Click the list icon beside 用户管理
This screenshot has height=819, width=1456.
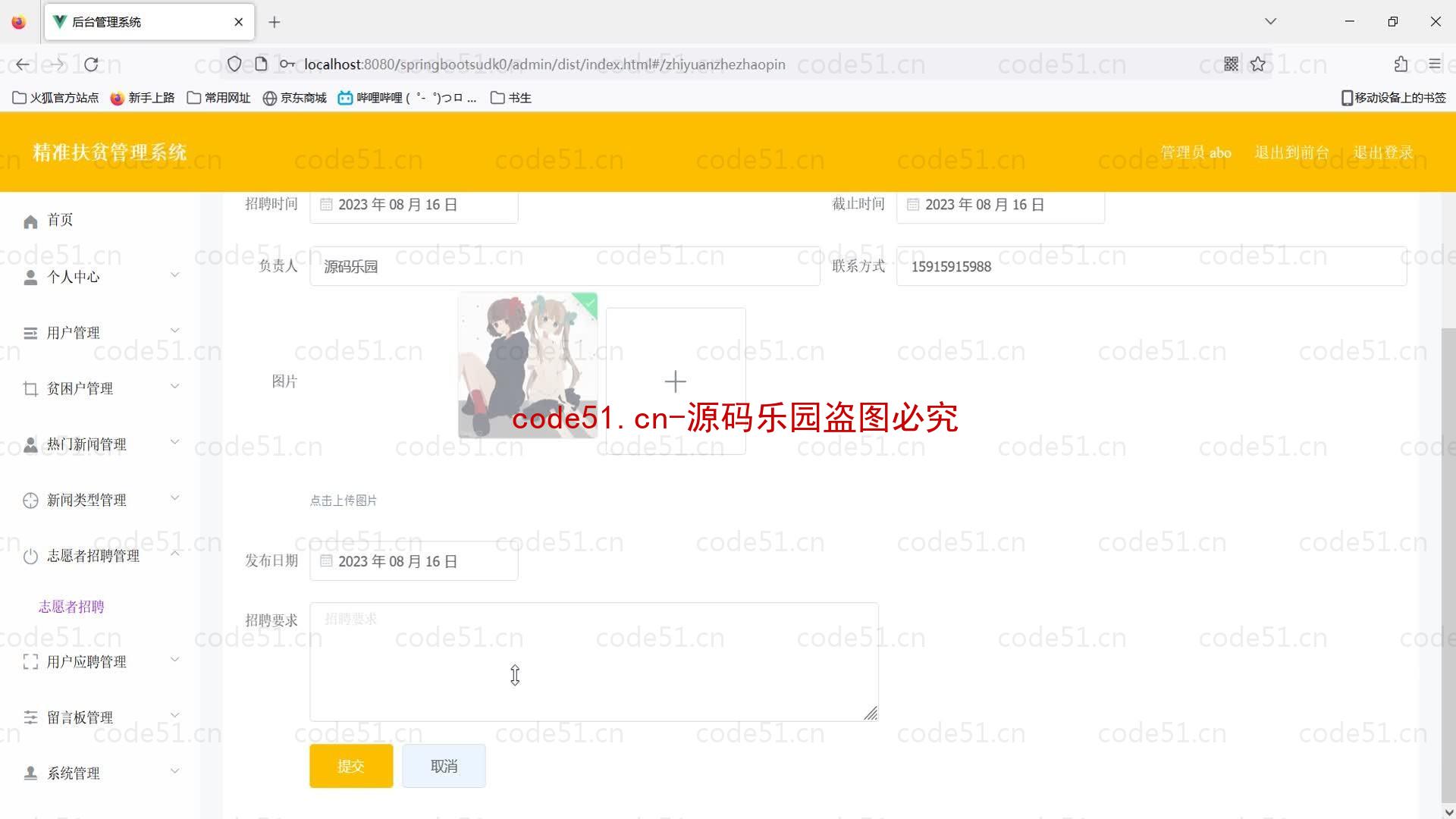[30, 334]
